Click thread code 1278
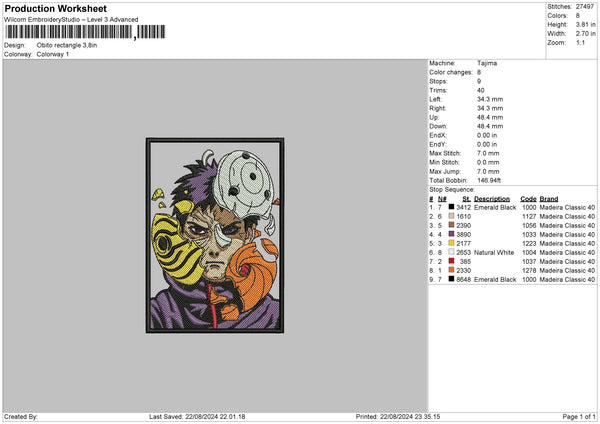The image size is (600, 424). point(529,271)
